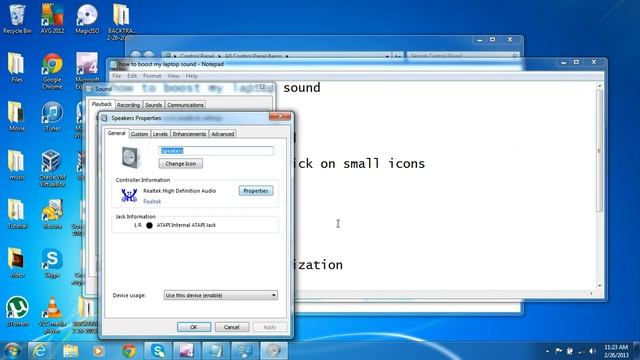The image size is (640, 360).
Task: Close the Speakers Properties dialog
Action: 280,116
